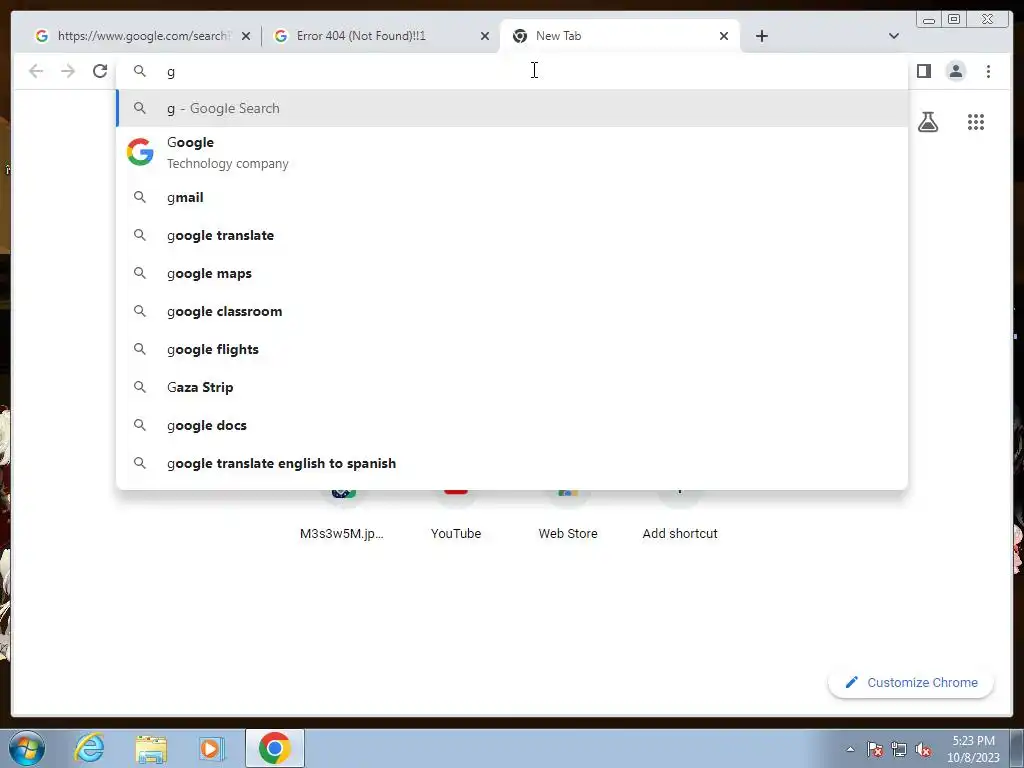The width and height of the screenshot is (1024, 768).
Task: Pick the google translate suggestion
Action: (512, 235)
